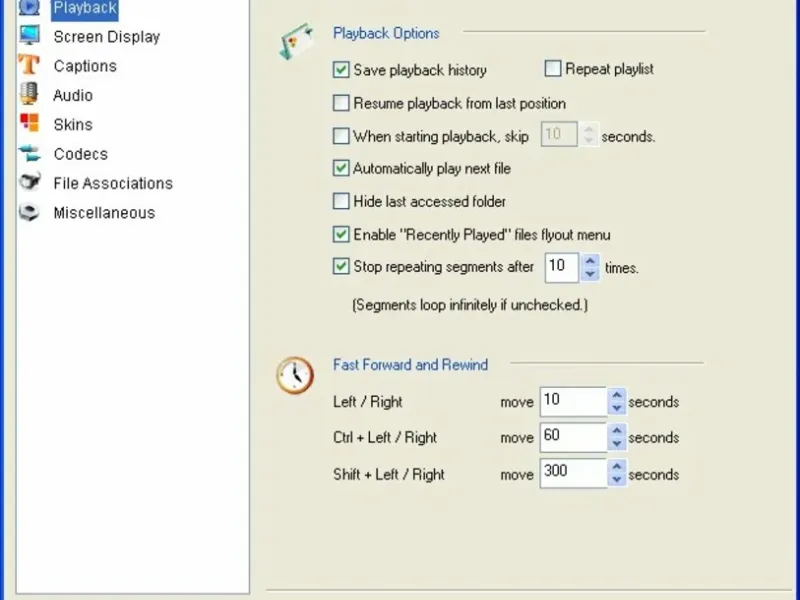Click the Fast Forward and Rewind heading
The width and height of the screenshot is (800, 600).
411,365
